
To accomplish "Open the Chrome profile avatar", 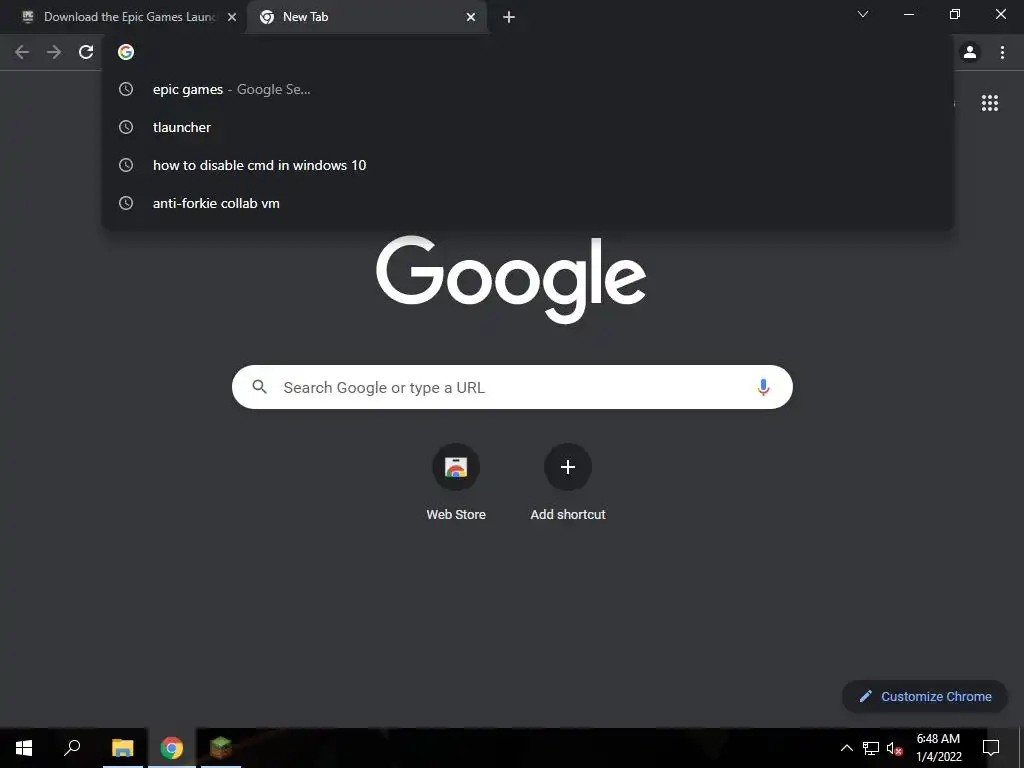I will [970, 52].
